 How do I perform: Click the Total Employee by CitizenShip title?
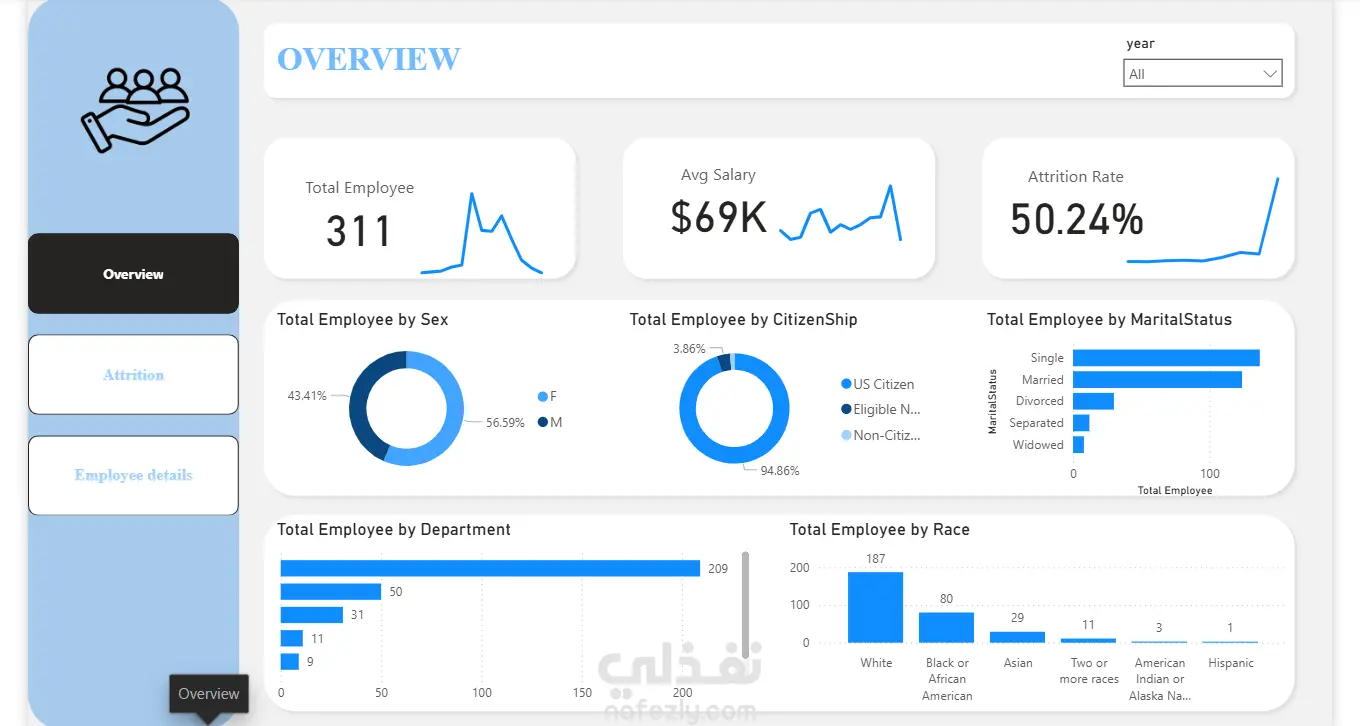coord(743,320)
